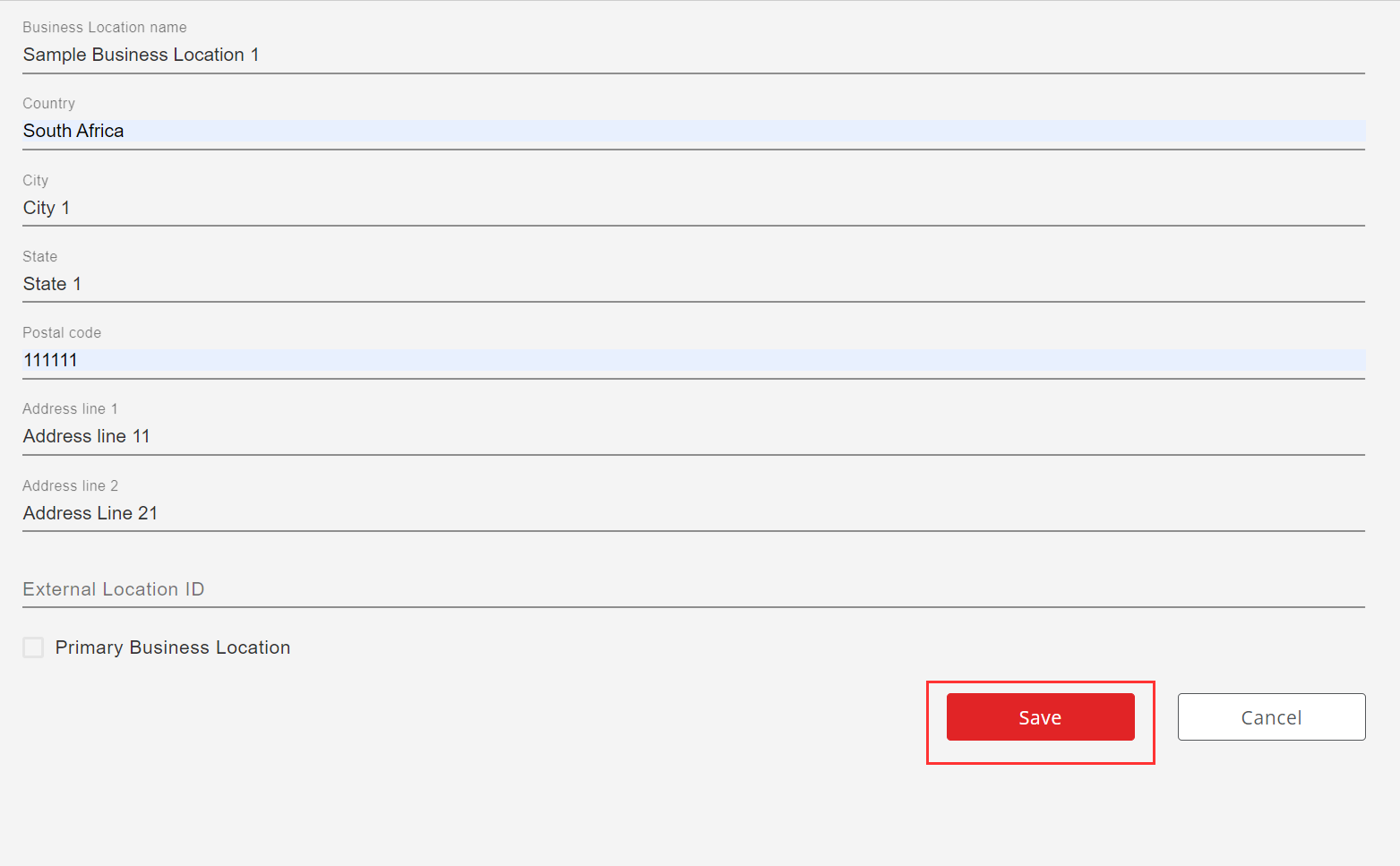1400x866 pixels.
Task: Cancel editing the business location
Action: (x=1271, y=717)
